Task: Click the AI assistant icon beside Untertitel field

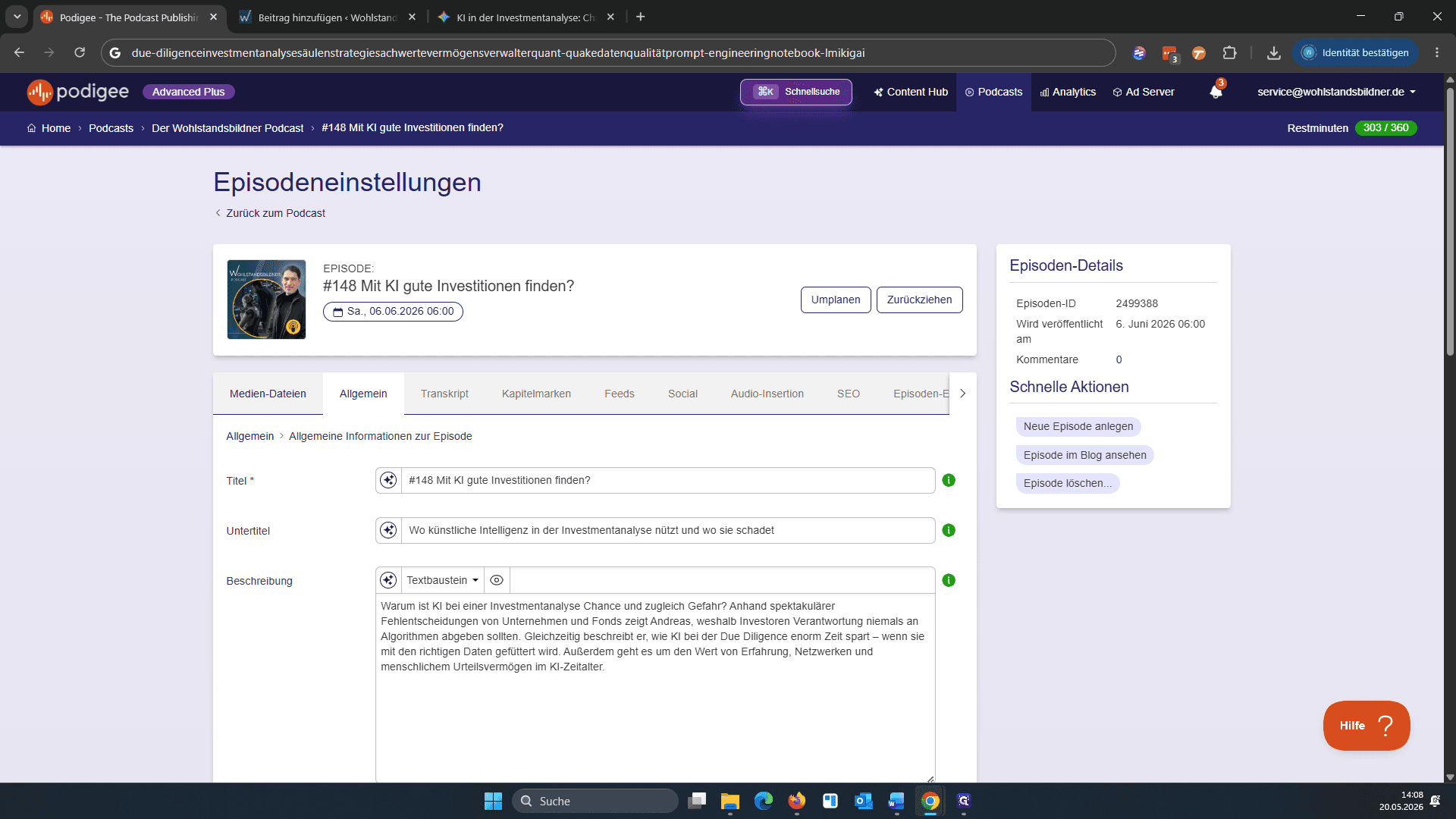Action: click(x=388, y=530)
